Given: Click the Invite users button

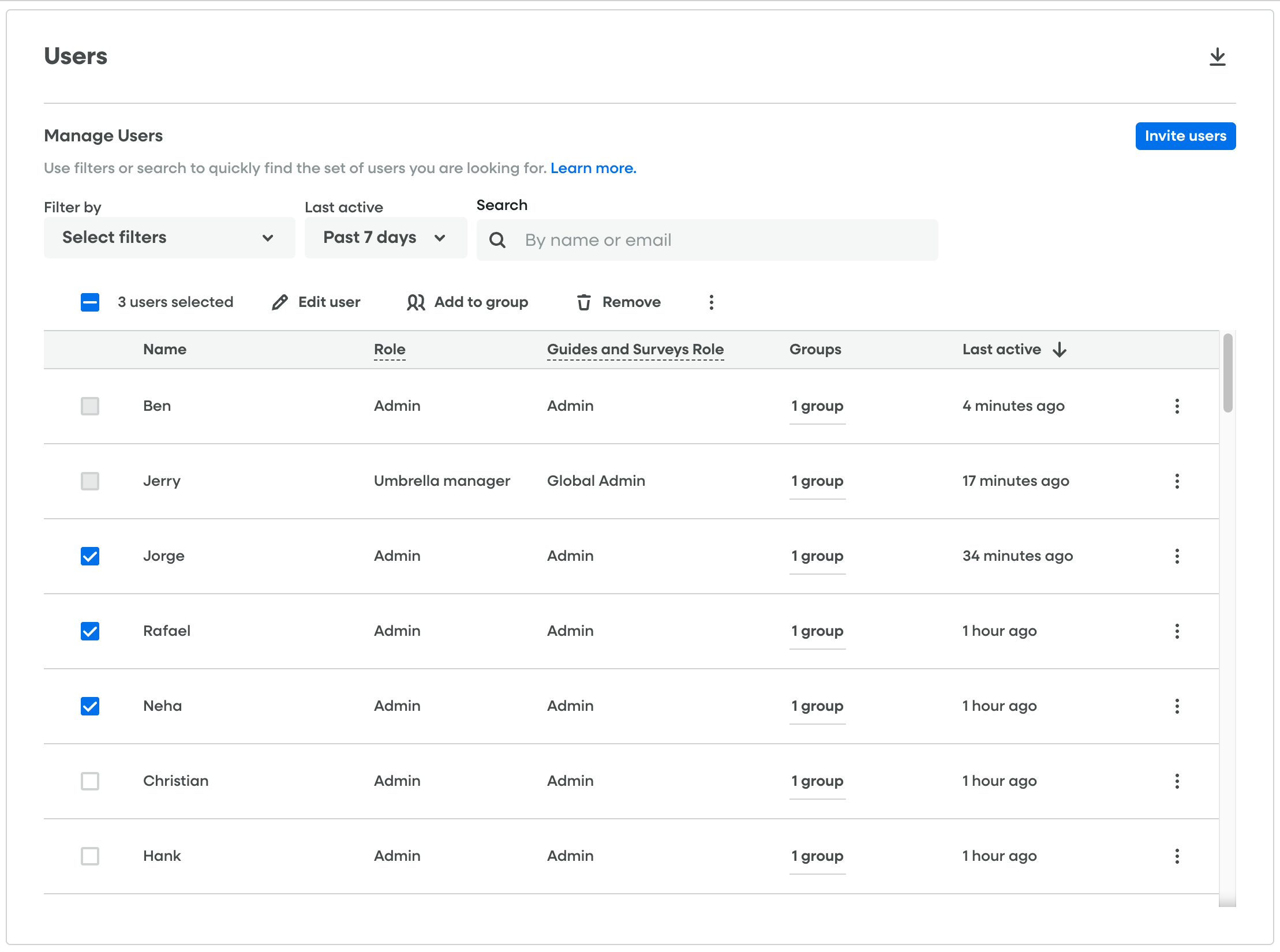Looking at the screenshot, I should tap(1185, 136).
